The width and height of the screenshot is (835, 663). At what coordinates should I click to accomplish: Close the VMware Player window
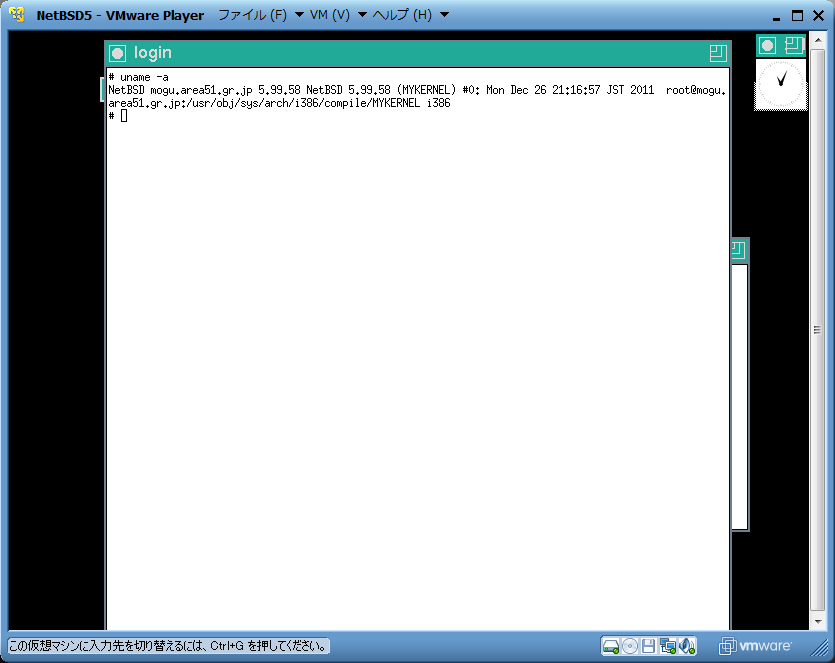[818, 16]
